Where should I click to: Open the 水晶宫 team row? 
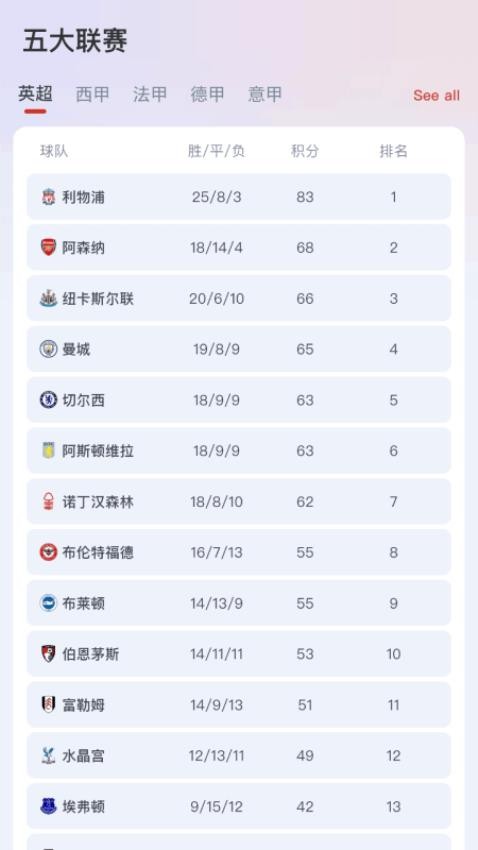tap(239, 756)
